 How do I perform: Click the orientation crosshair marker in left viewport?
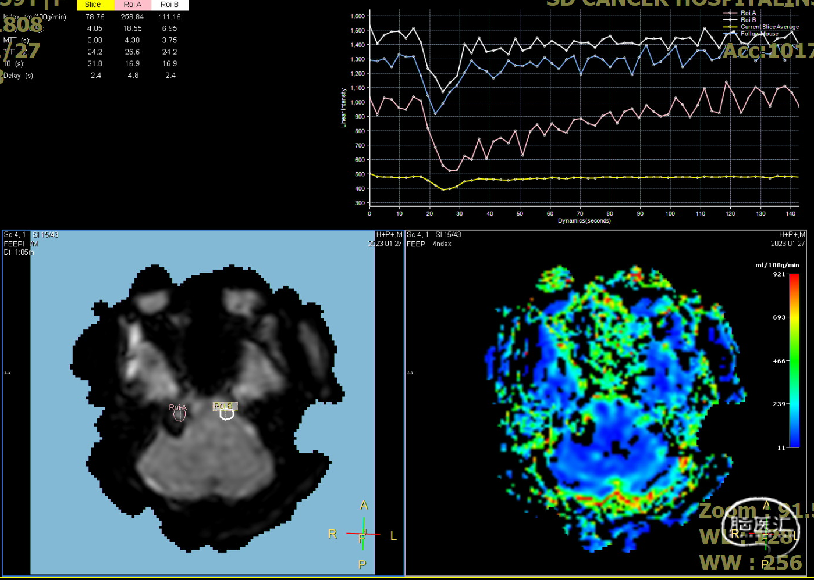pyautogui.click(x=363, y=533)
